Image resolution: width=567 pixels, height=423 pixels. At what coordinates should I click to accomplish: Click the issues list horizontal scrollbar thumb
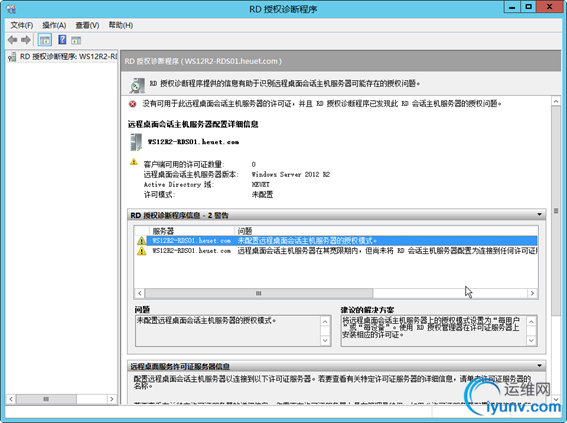[x=259, y=293]
